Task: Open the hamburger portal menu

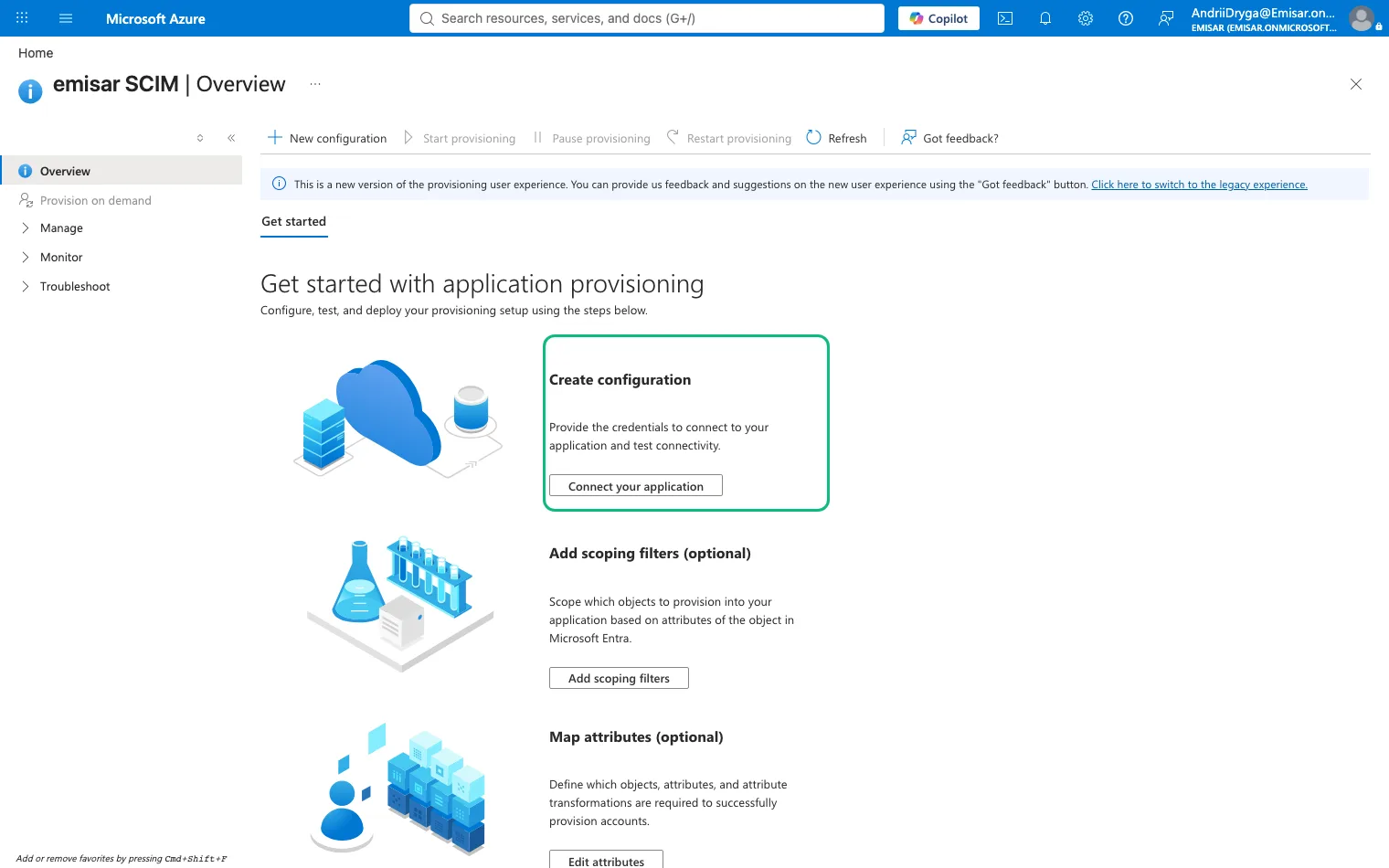Action: coord(66,18)
